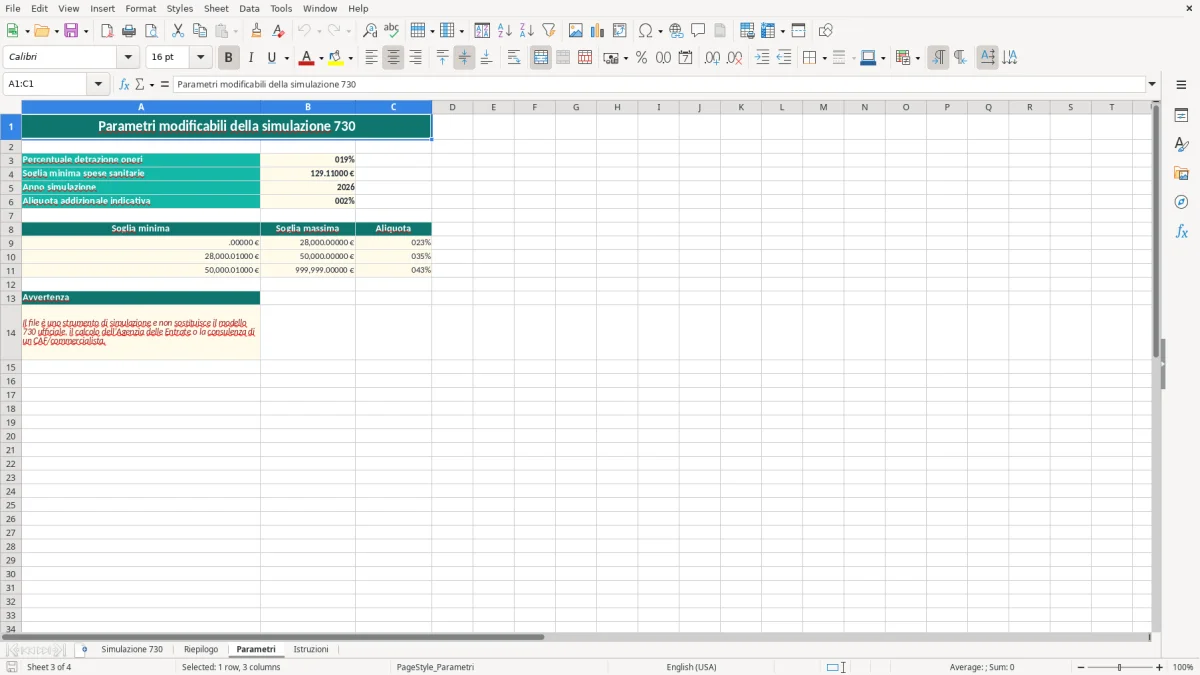Open the Borders dropdown arrow
Viewport: 1200px width, 675px height.
[824, 58]
